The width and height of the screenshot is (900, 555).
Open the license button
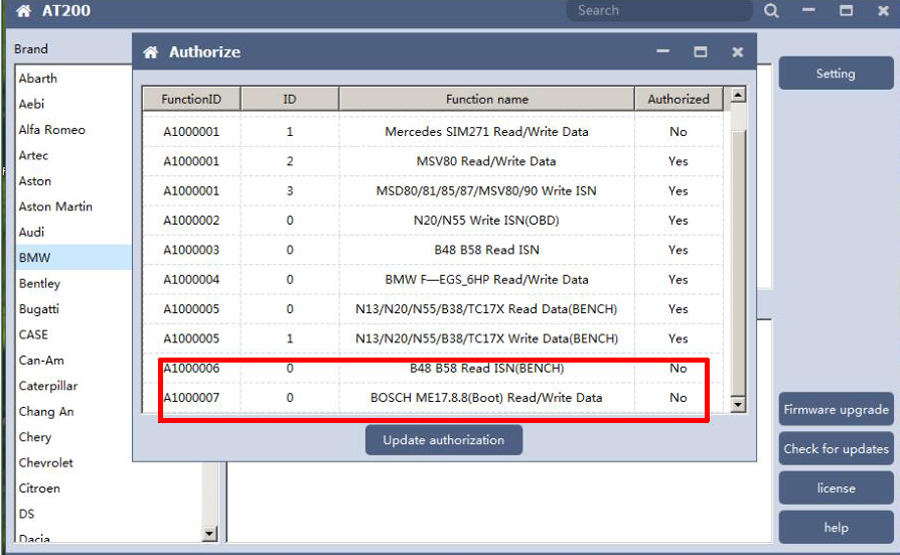836,488
